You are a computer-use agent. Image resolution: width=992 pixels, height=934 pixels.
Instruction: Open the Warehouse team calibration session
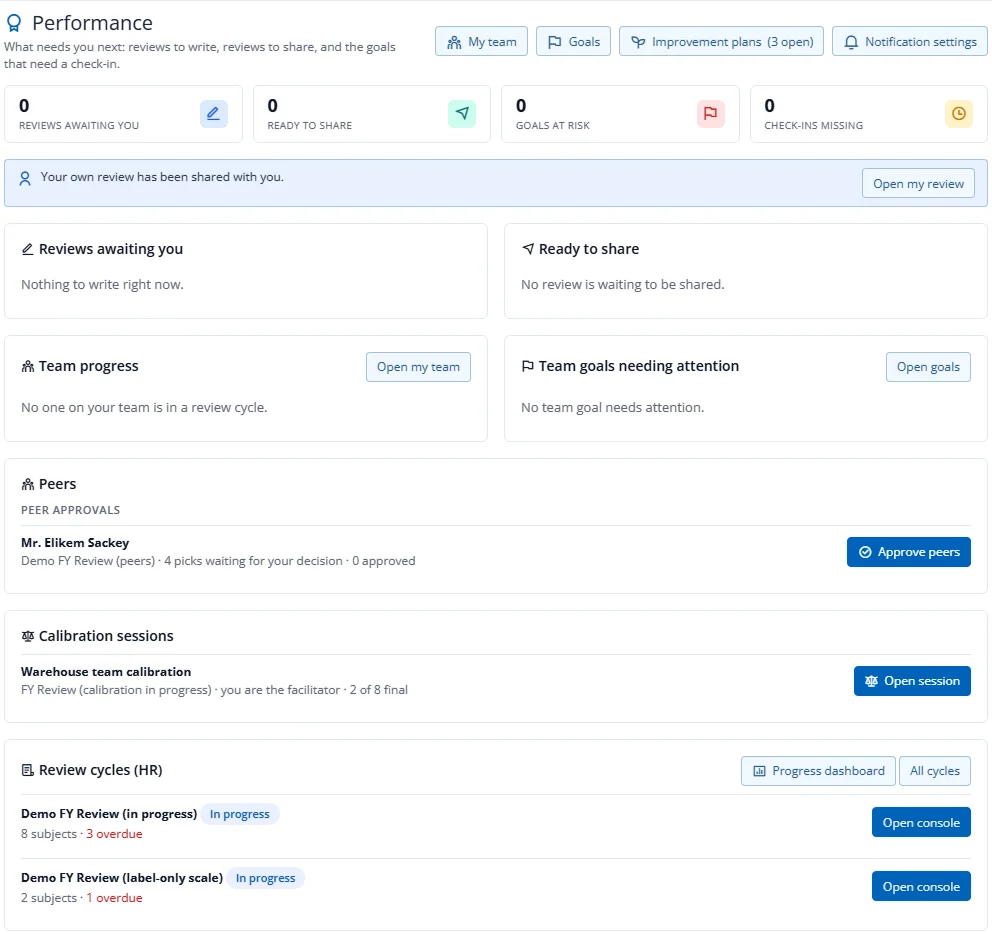coord(912,681)
